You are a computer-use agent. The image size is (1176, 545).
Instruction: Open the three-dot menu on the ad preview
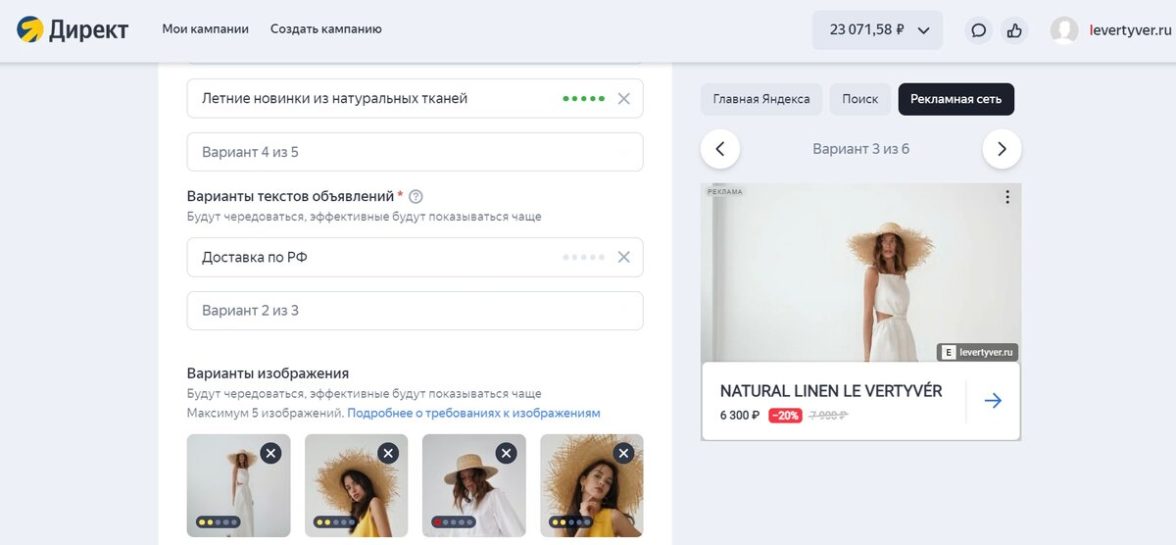click(x=1007, y=197)
